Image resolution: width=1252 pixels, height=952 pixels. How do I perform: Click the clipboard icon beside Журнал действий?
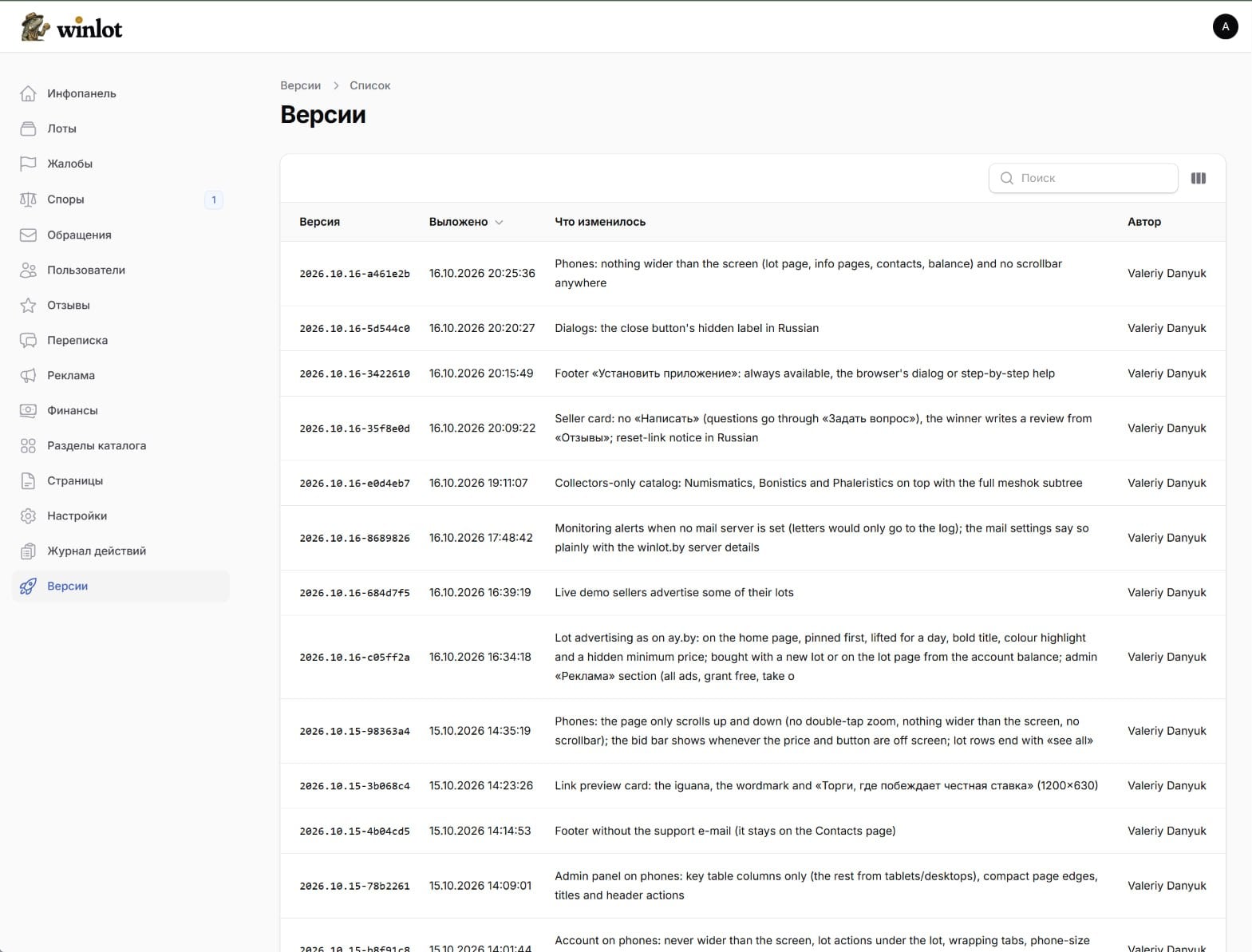pos(28,551)
